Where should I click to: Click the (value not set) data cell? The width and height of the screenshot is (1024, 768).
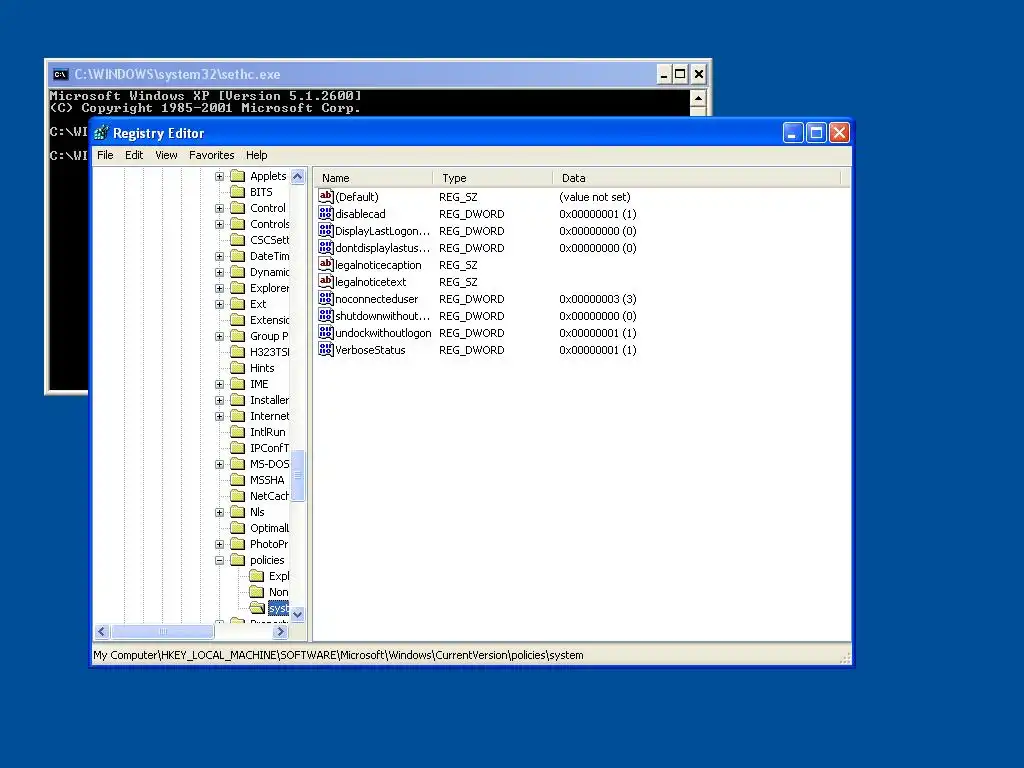[x=594, y=197]
